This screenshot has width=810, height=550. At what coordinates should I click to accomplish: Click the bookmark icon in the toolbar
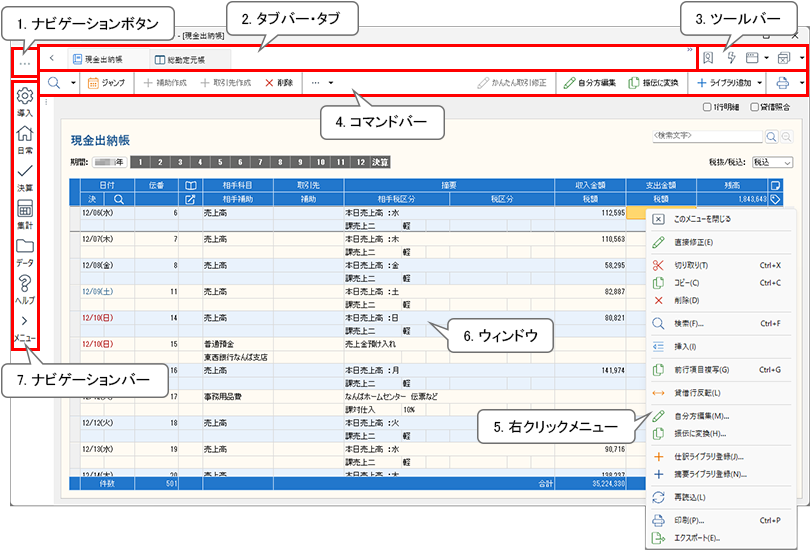pyautogui.click(x=708, y=58)
